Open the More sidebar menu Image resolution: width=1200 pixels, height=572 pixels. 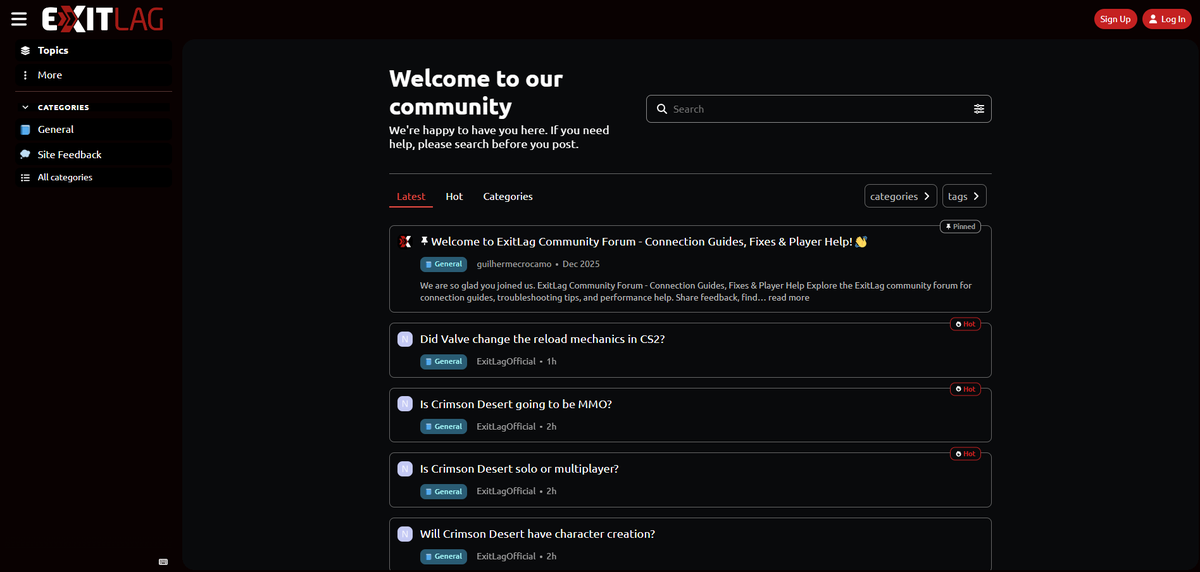pos(94,75)
